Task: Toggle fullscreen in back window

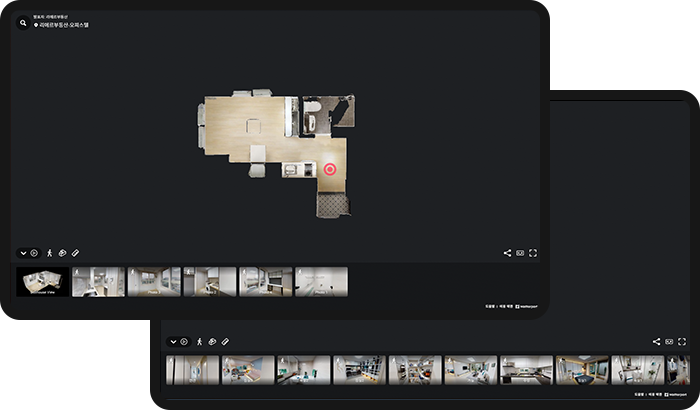Action: coord(682,342)
